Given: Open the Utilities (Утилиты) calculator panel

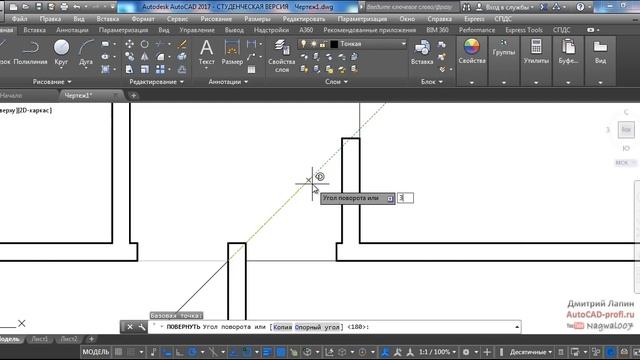Looking at the screenshot, I should (536, 51).
